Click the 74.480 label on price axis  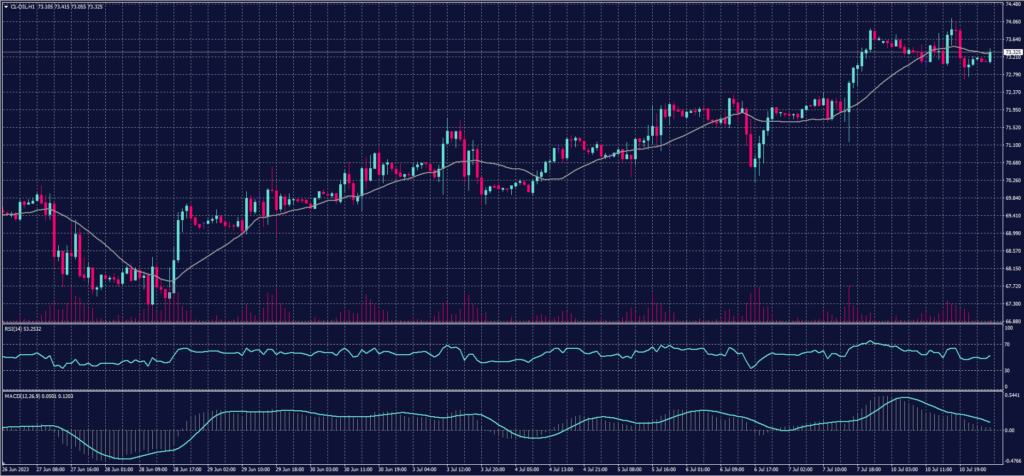tap(1010, 5)
